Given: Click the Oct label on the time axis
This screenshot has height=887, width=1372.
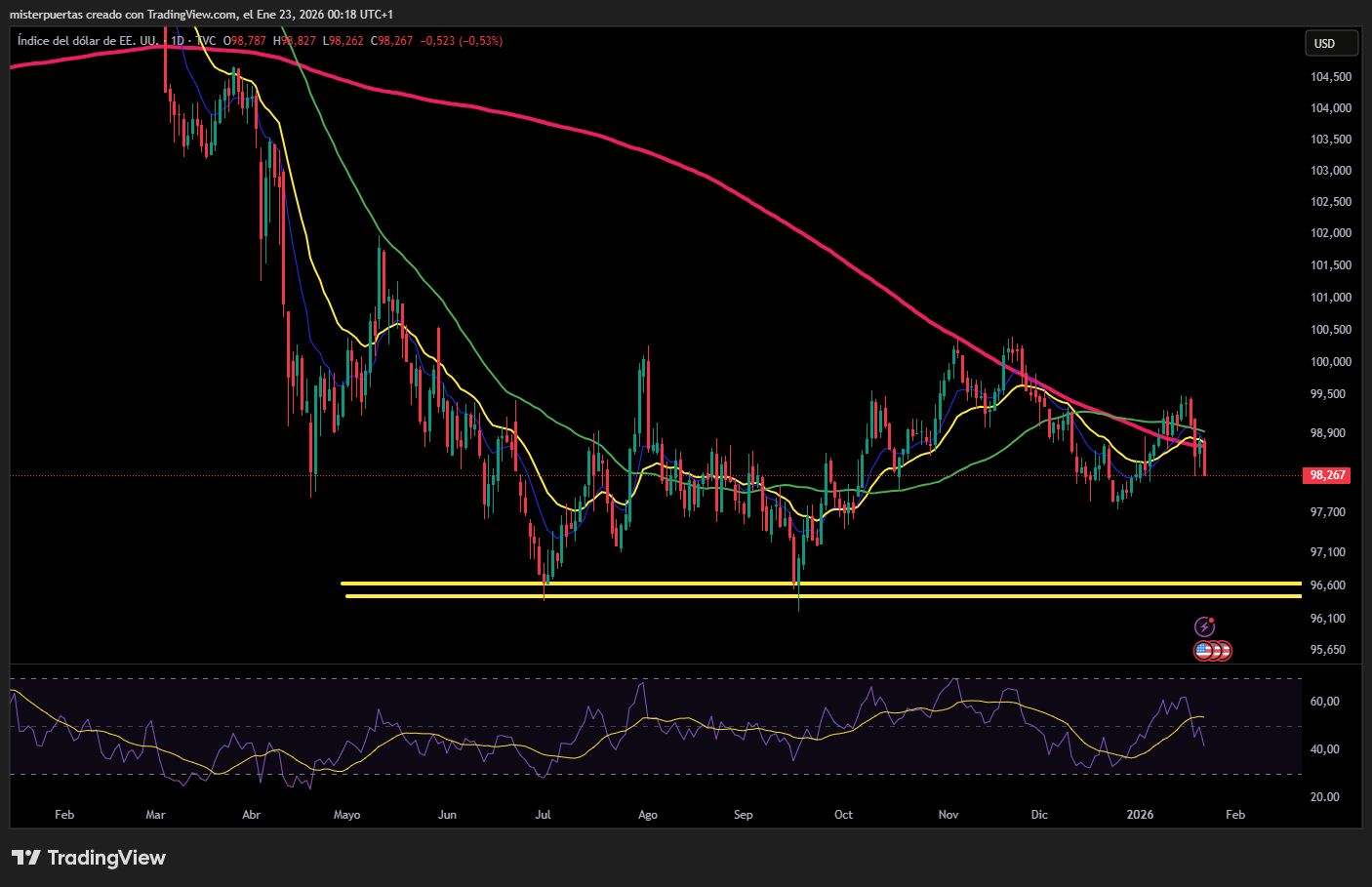Looking at the screenshot, I should [x=843, y=815].
